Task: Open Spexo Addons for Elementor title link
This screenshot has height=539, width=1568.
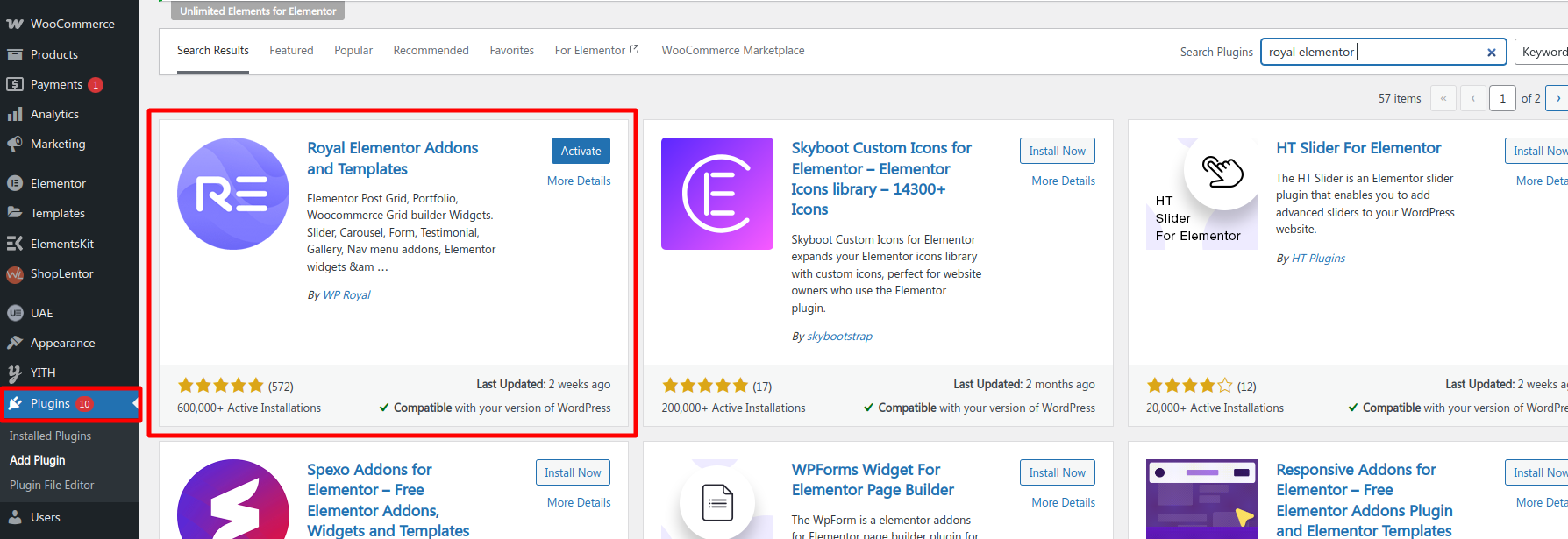Action: tap(388, 500)
